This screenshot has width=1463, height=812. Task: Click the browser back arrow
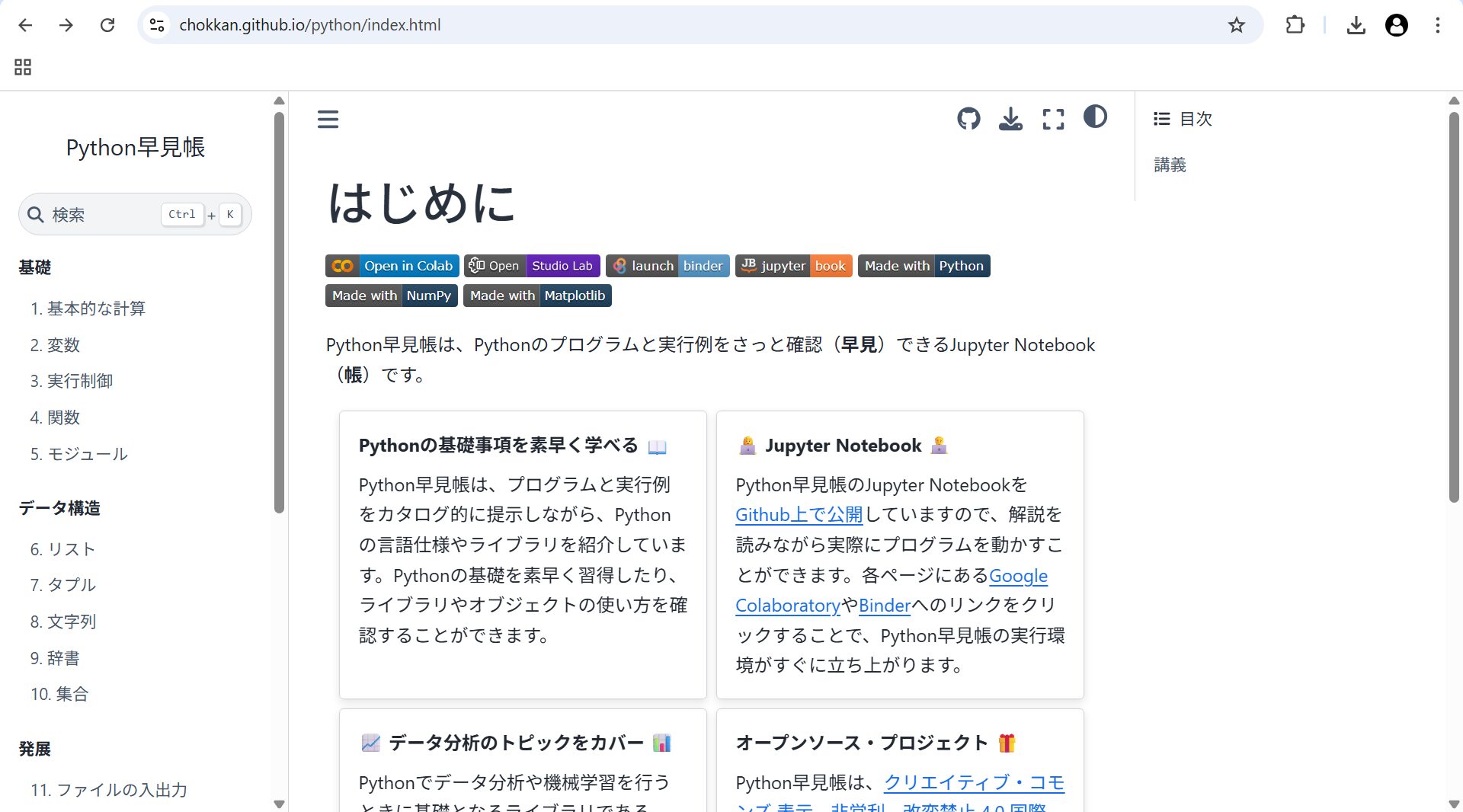point(25,25)
